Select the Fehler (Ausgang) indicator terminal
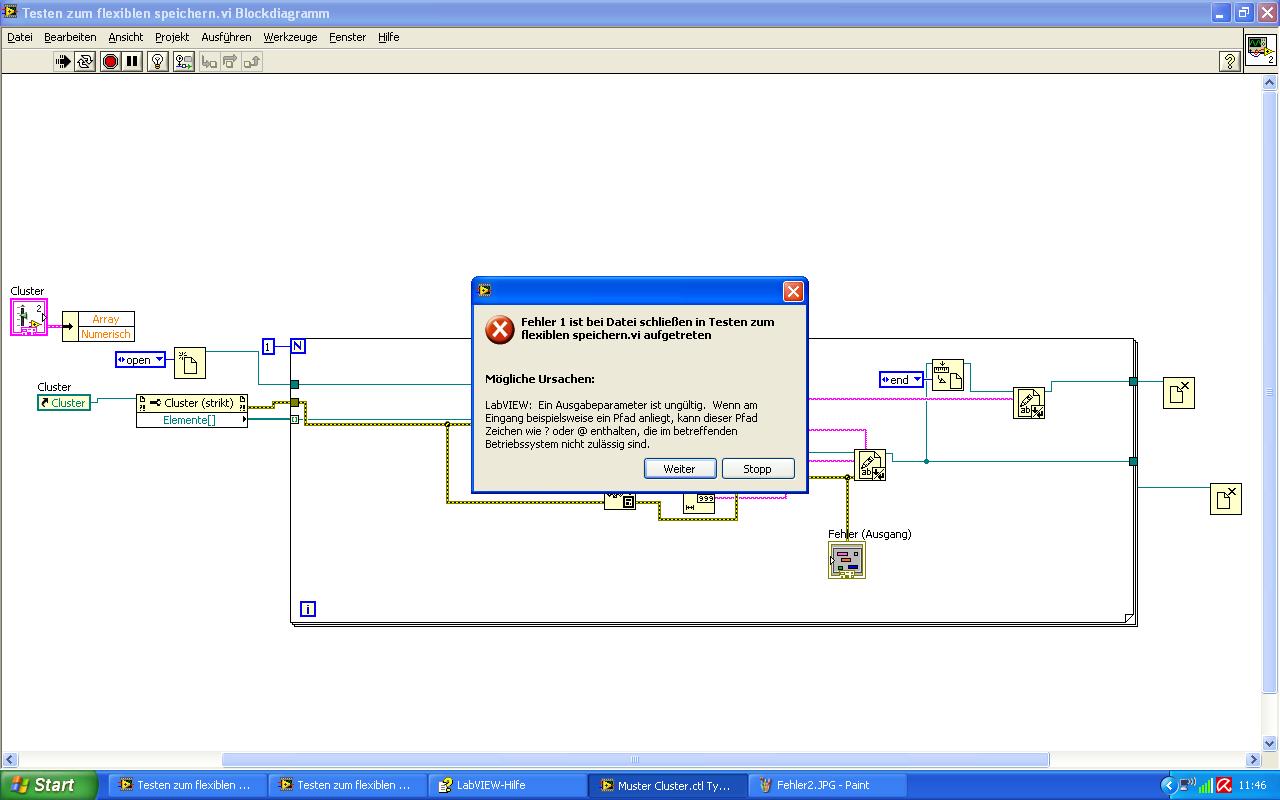The height and width of the screenshot is (800, 1280). (x=847, y=560)
